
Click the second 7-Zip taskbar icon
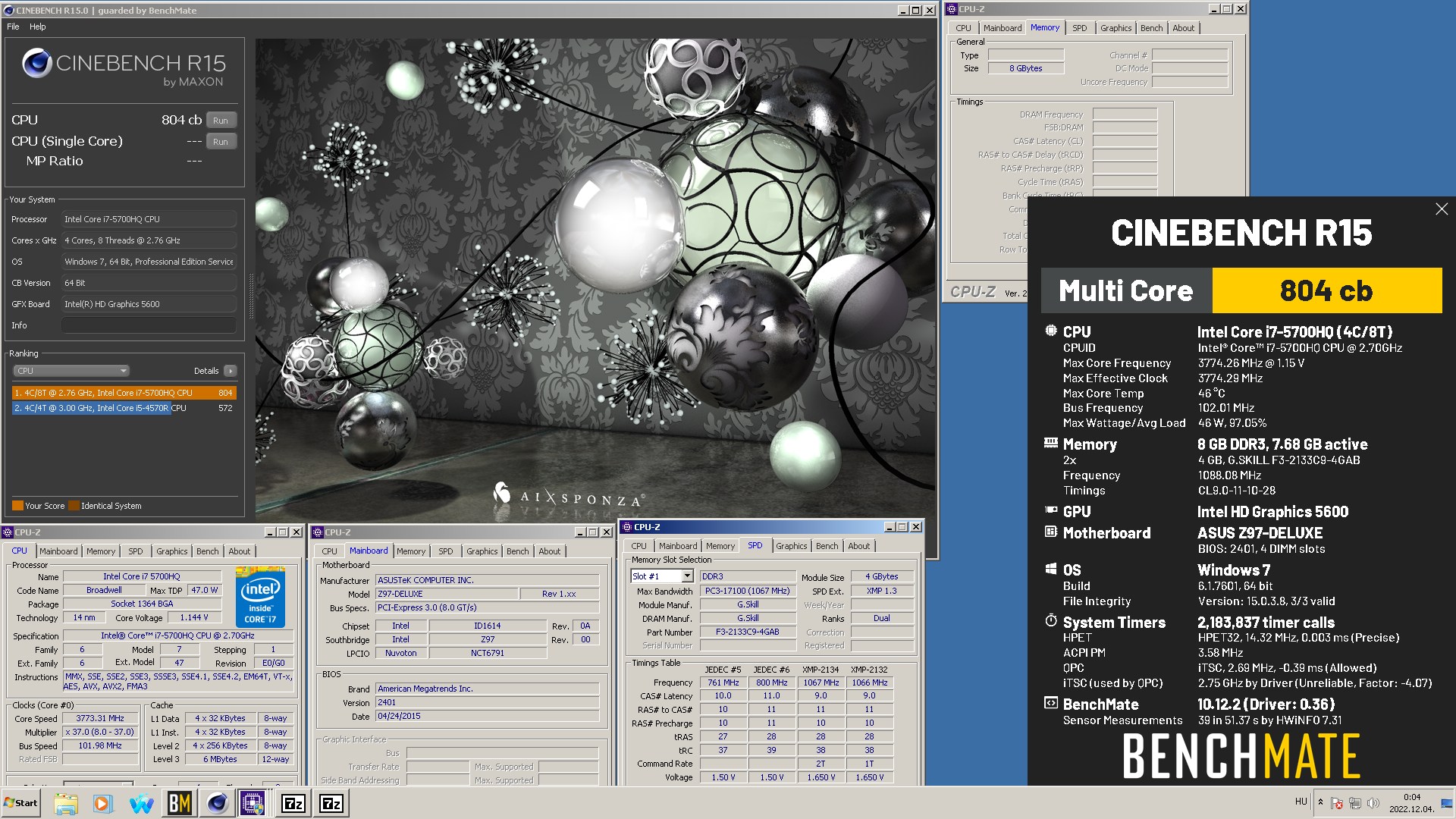(x=331, y=803)
